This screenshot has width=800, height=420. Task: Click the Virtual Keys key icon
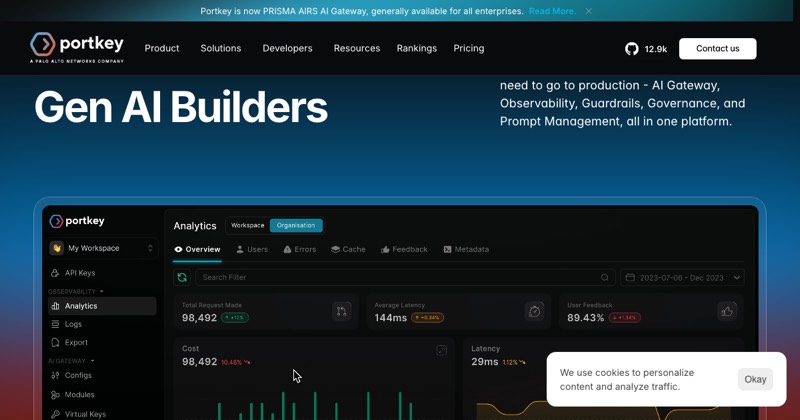55,414
